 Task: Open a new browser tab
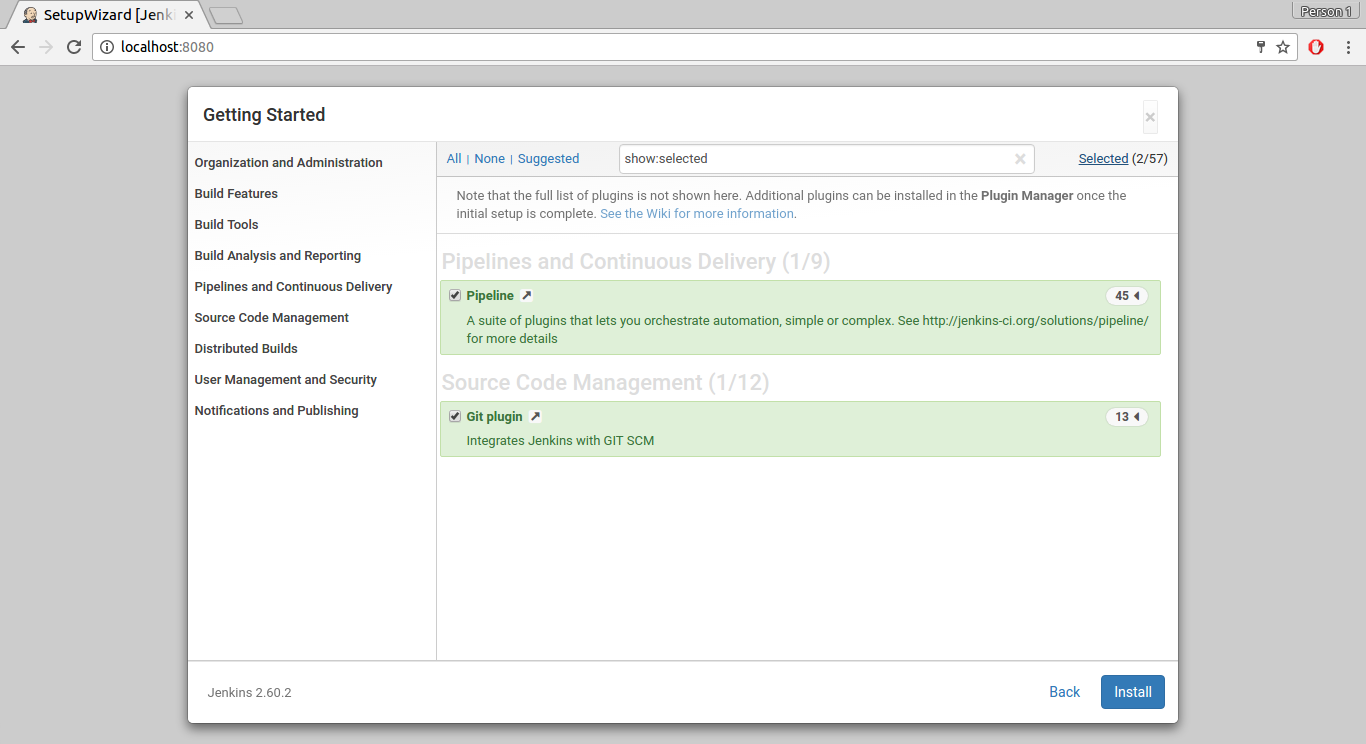click(x=226, y=15)
